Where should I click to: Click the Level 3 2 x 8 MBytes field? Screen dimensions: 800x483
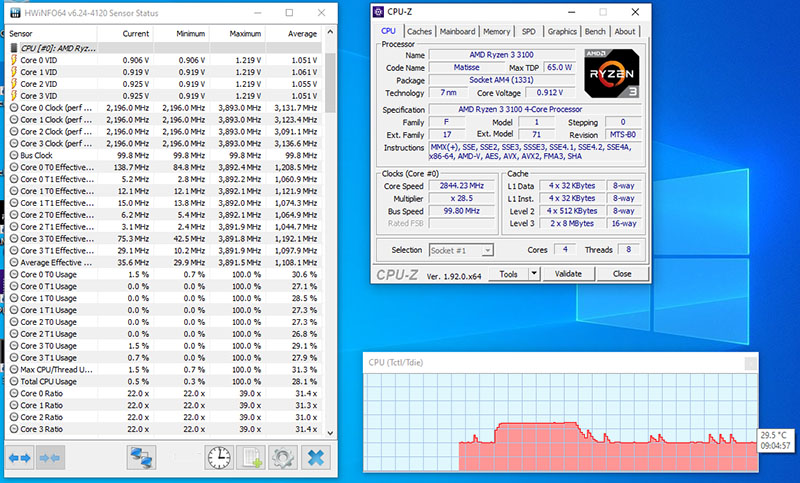(572, 223)
